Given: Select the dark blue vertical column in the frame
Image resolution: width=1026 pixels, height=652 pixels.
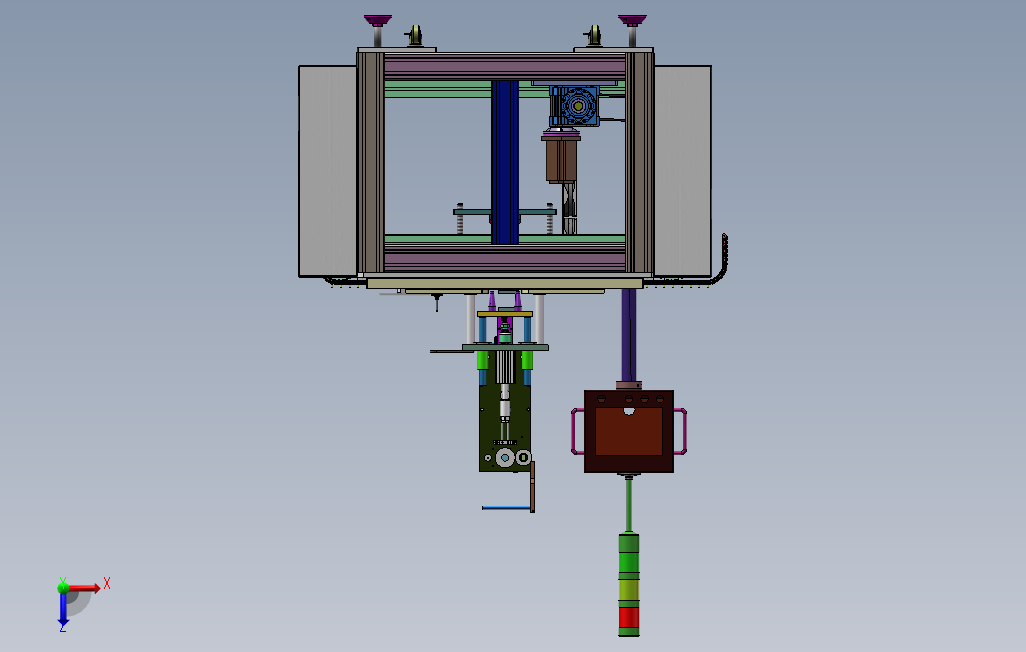Looking at the screenshot, I should tap(504, 162).
